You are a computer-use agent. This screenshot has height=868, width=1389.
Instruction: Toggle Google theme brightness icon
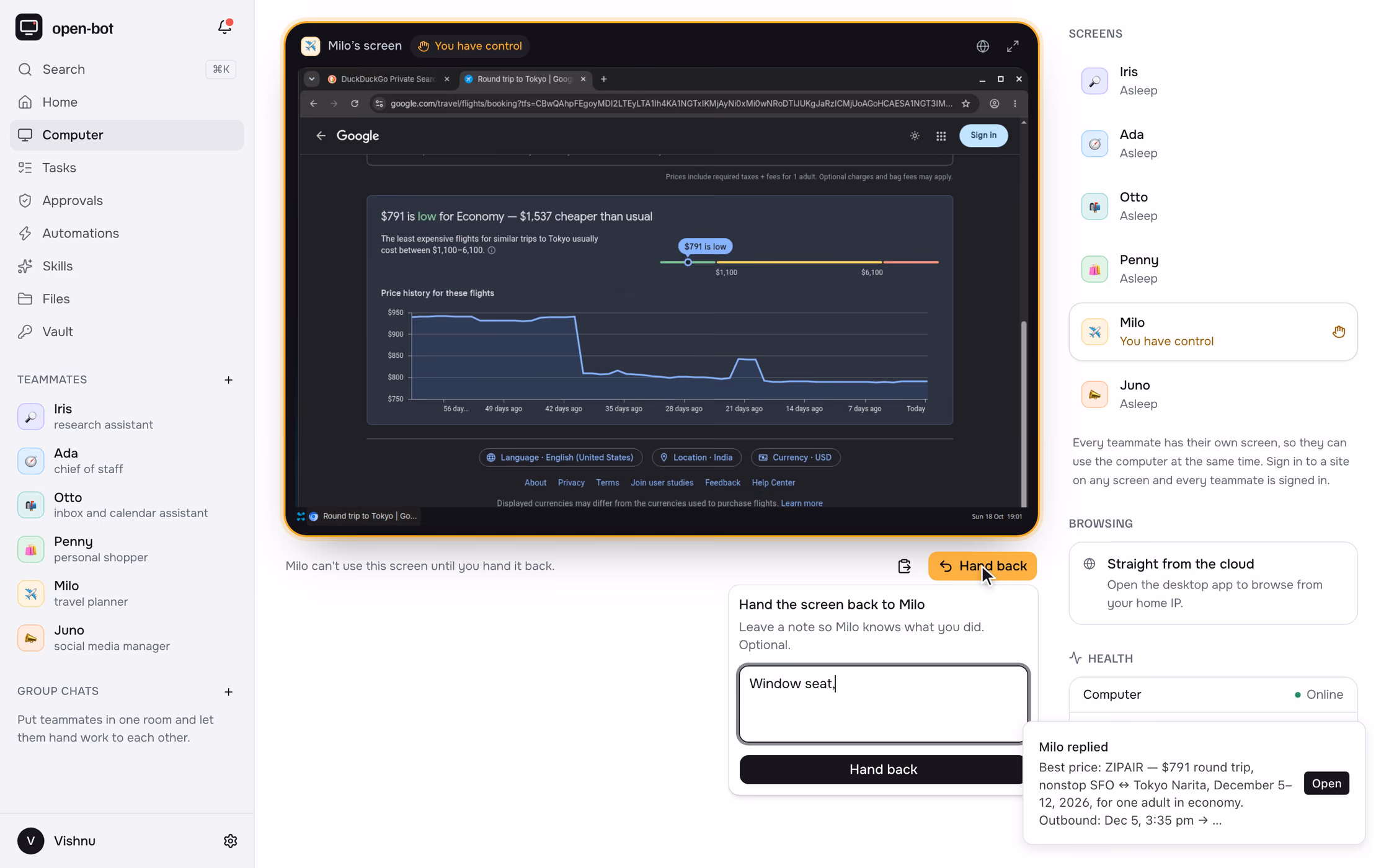tap(915, 136)
